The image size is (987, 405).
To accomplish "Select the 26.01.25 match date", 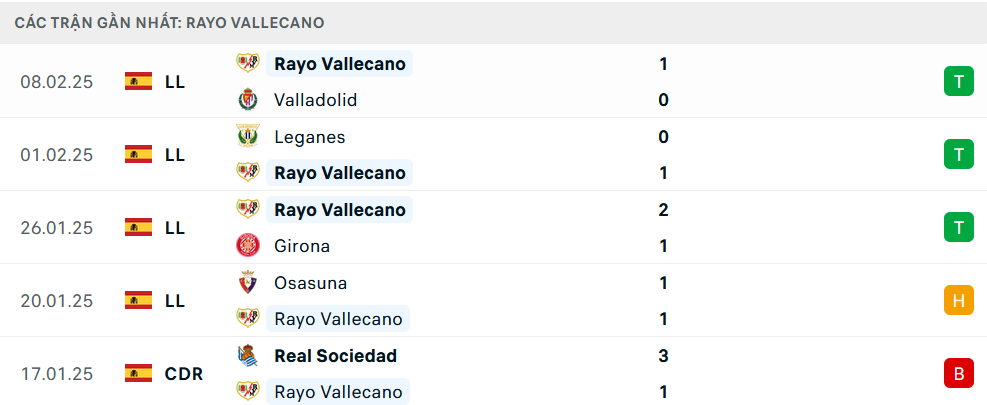I will tap(56, 228).
